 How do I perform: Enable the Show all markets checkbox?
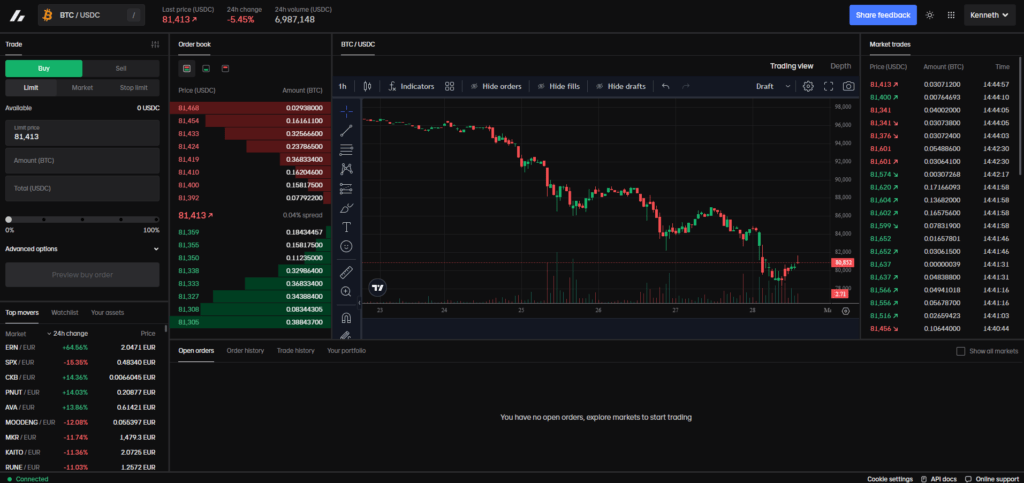coord(961,351)
